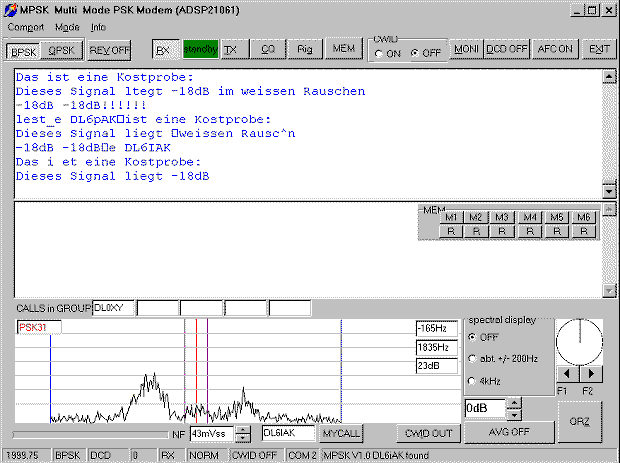Click the CQ call button

(268, 49)
